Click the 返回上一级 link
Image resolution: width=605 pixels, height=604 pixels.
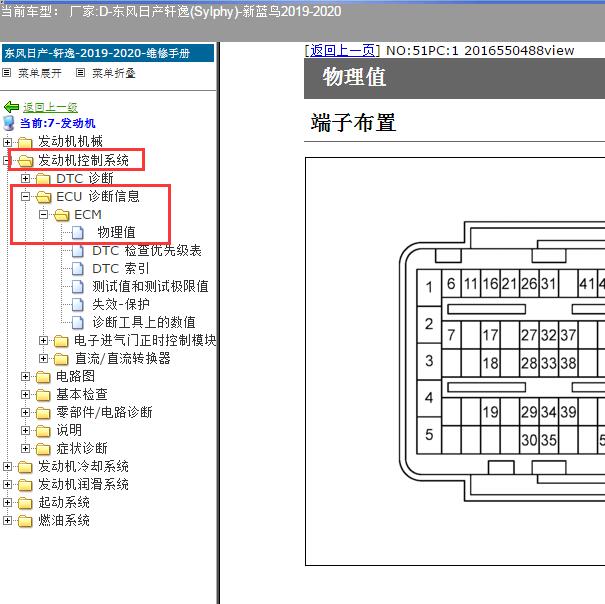pyautogui.click(x=50, y=107)
